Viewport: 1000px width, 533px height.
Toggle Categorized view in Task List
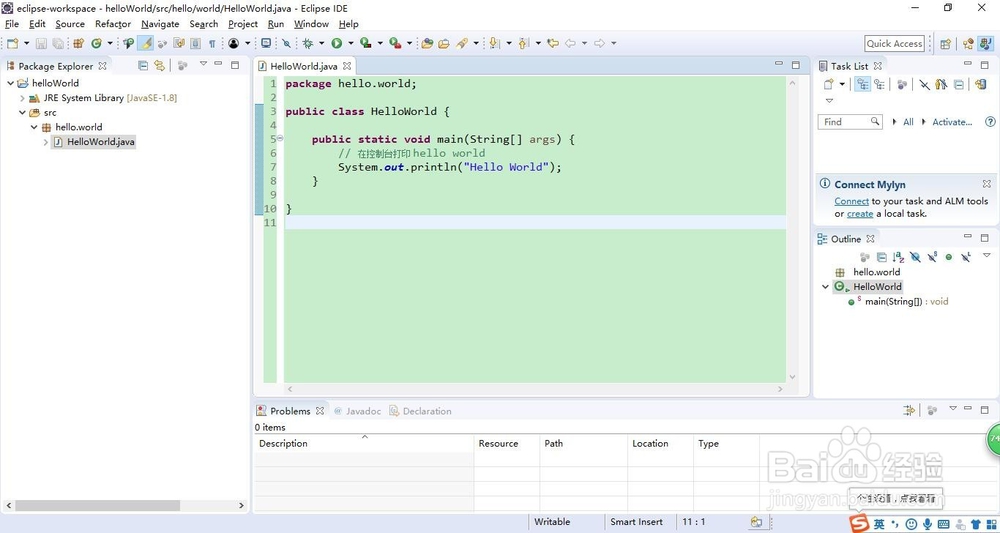863,84
